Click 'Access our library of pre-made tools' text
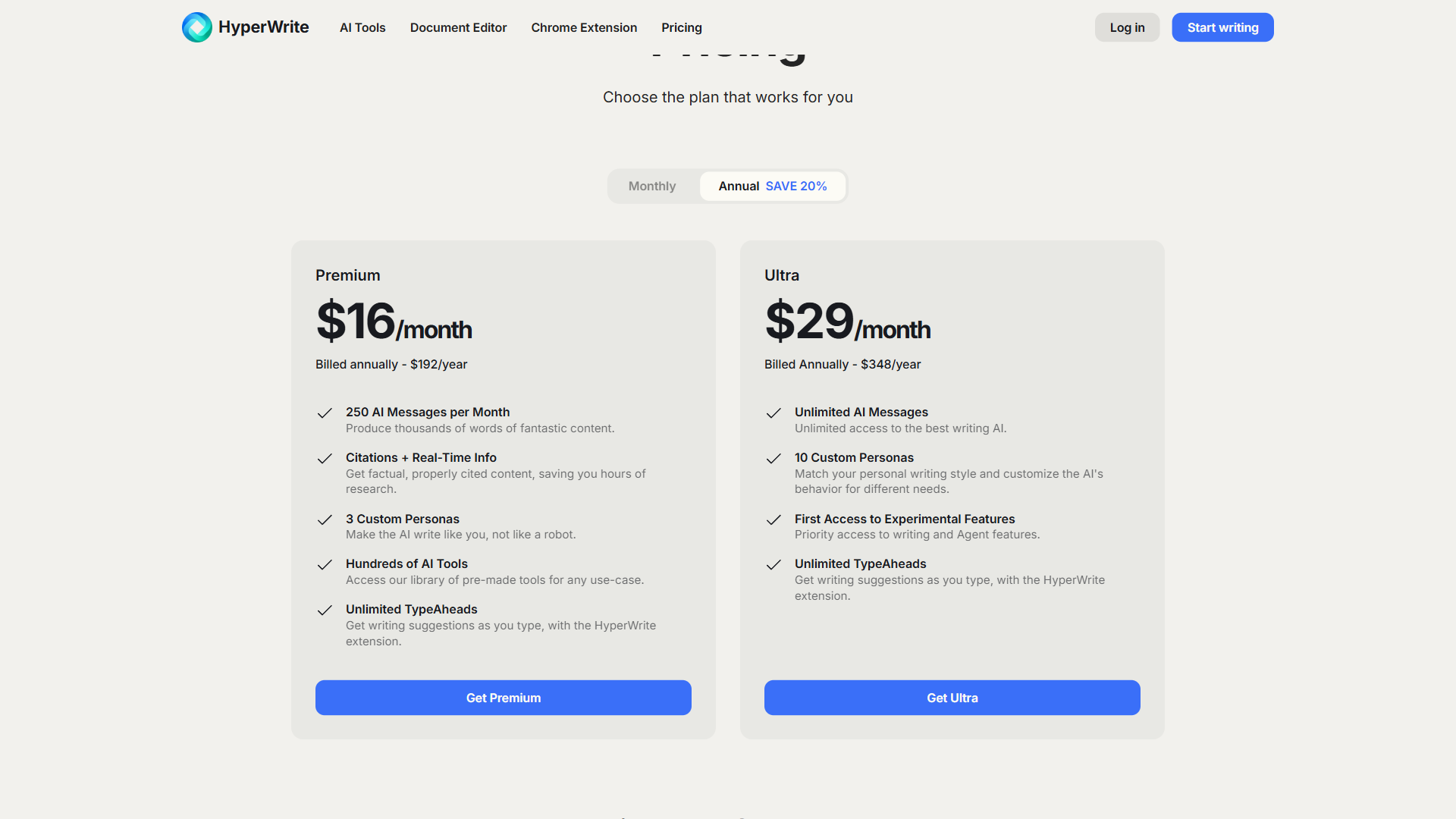 tap(495, 580)
